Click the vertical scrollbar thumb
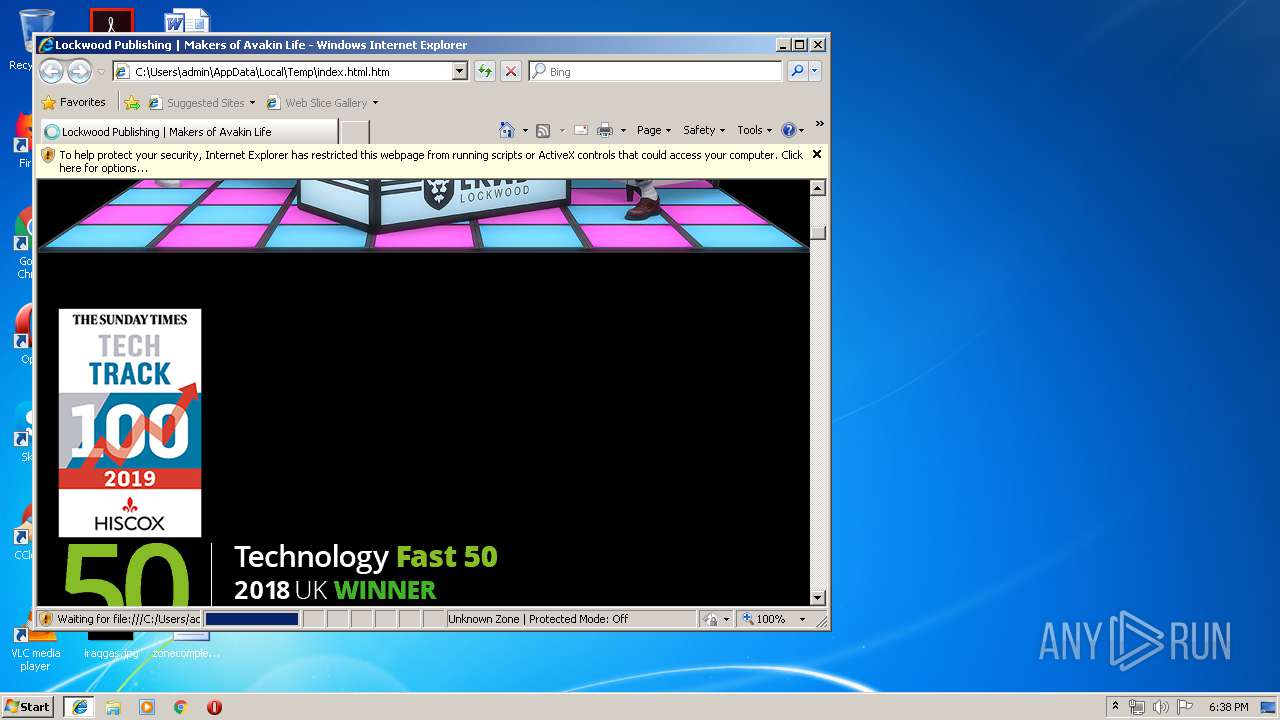 click(818, 233)
